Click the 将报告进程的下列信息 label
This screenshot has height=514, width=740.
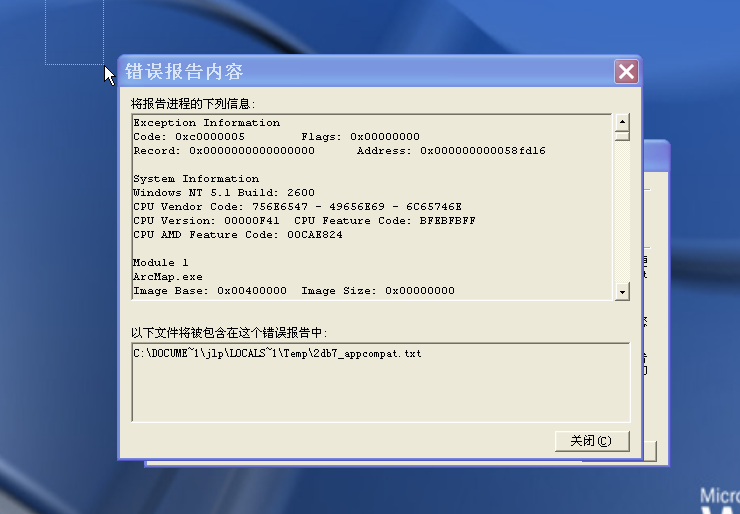point(193,103)
